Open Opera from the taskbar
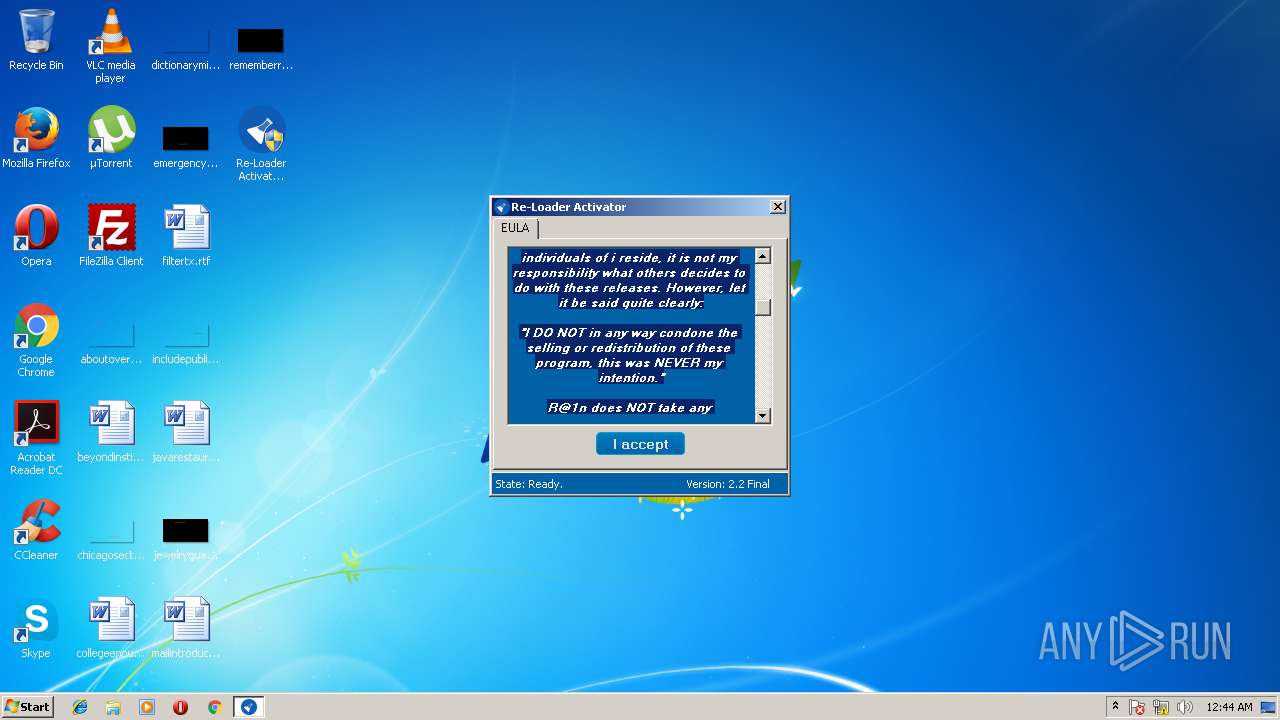This screenshot has width=1280, height=720. pos(181,707)
